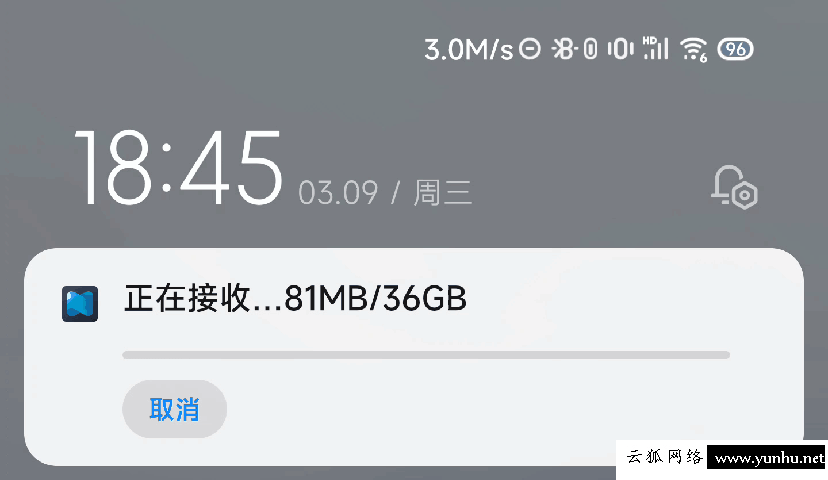Screen dimensions: 828x480
Task: Tap the battery 96 indicator
Action: [736, 49]
